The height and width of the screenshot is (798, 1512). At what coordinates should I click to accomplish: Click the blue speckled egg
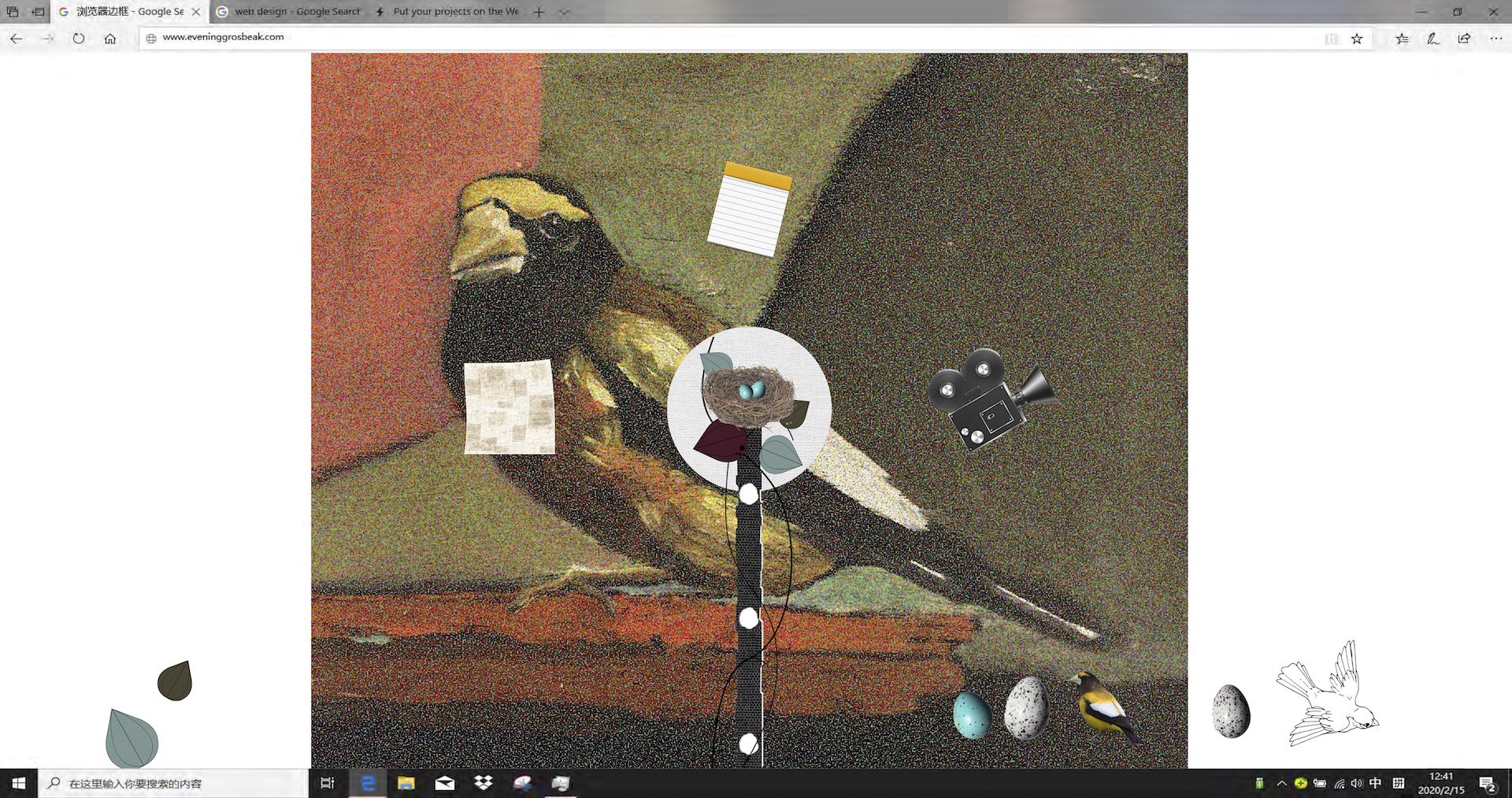[972, 714]
